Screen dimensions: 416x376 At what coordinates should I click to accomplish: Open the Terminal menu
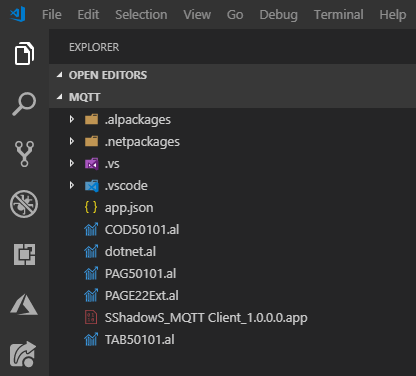click(339, 15)
